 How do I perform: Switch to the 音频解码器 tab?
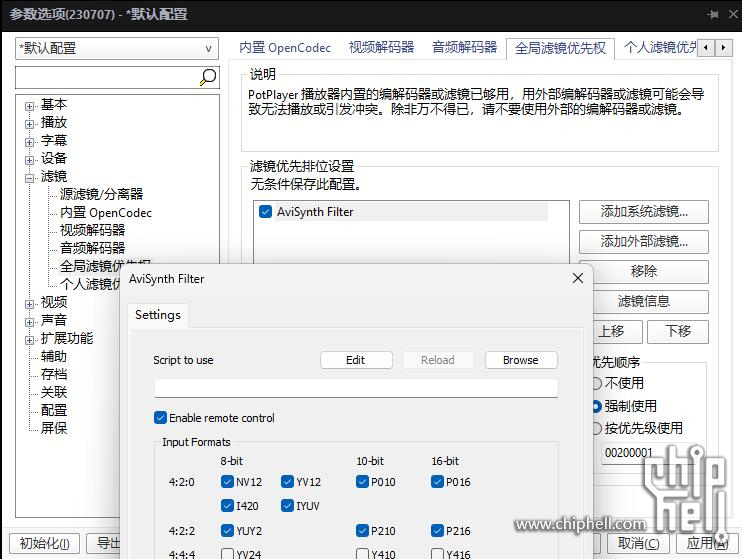coord(464,47)
